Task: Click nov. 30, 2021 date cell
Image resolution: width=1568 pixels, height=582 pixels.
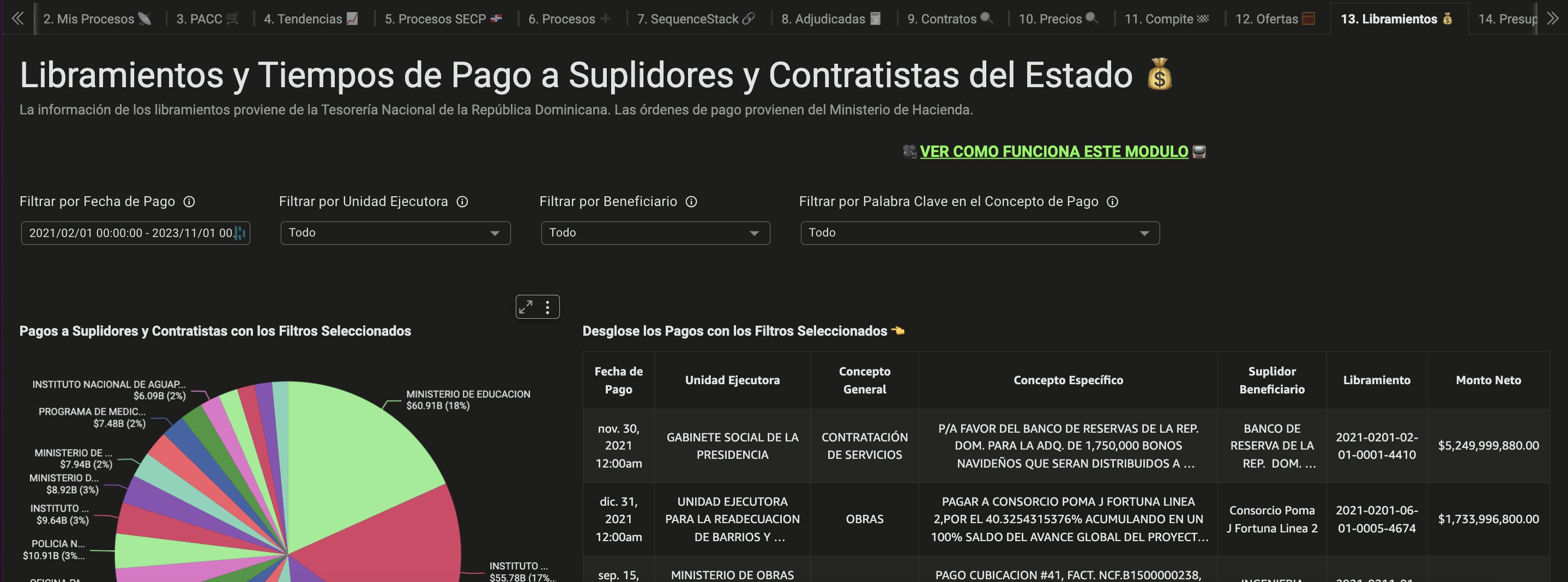Action: pos(618,446)
